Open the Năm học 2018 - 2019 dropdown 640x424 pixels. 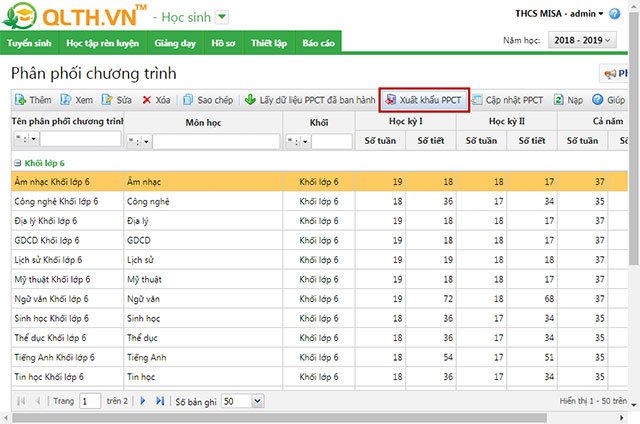[x=581, y=40]
